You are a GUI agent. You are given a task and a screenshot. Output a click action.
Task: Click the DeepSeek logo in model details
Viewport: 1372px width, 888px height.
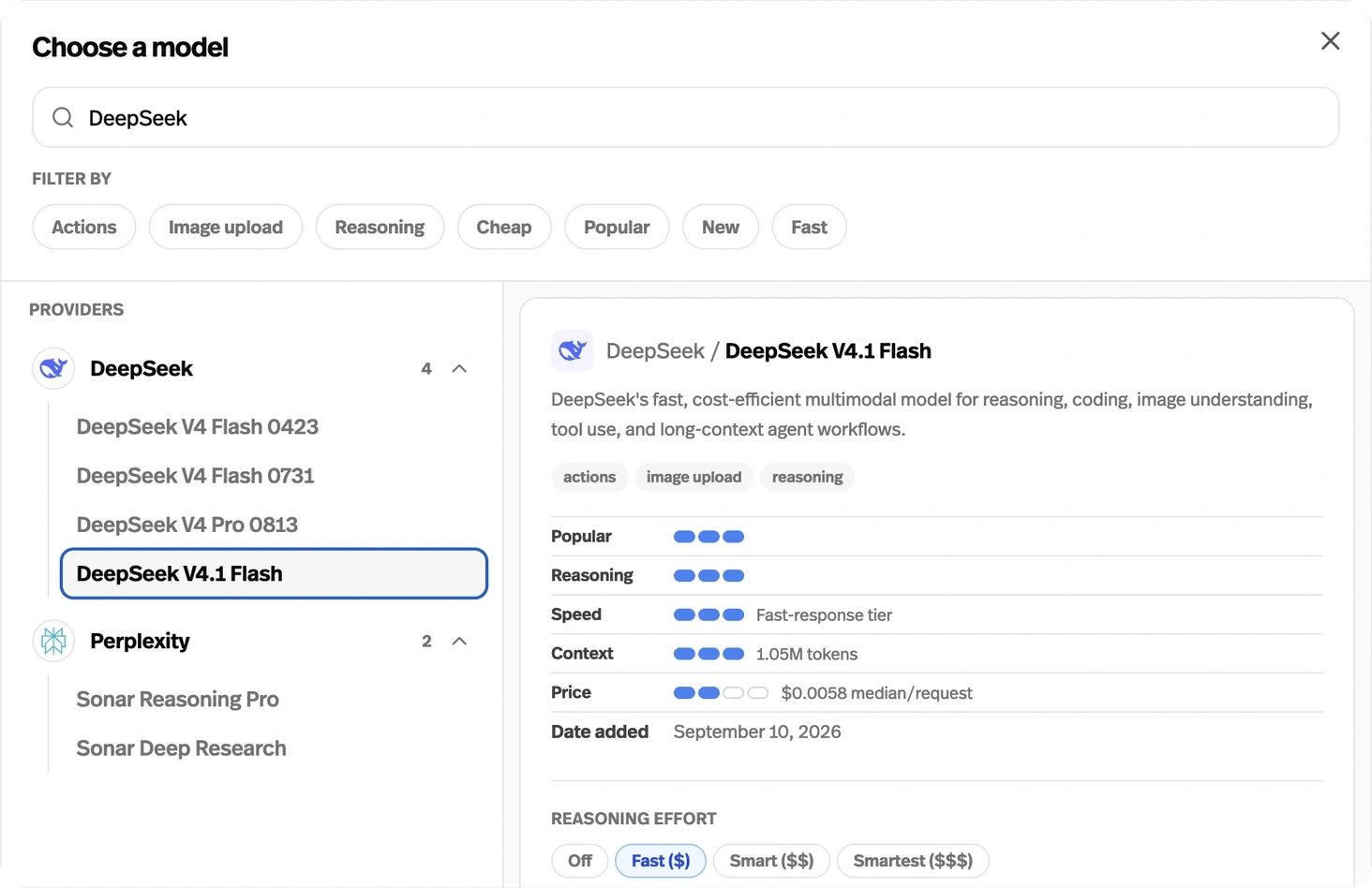[x=573, y=350]
